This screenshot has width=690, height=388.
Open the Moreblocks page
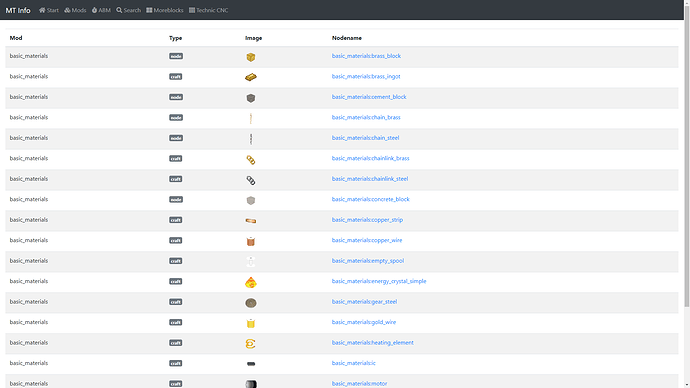click(x=165, y=10)
